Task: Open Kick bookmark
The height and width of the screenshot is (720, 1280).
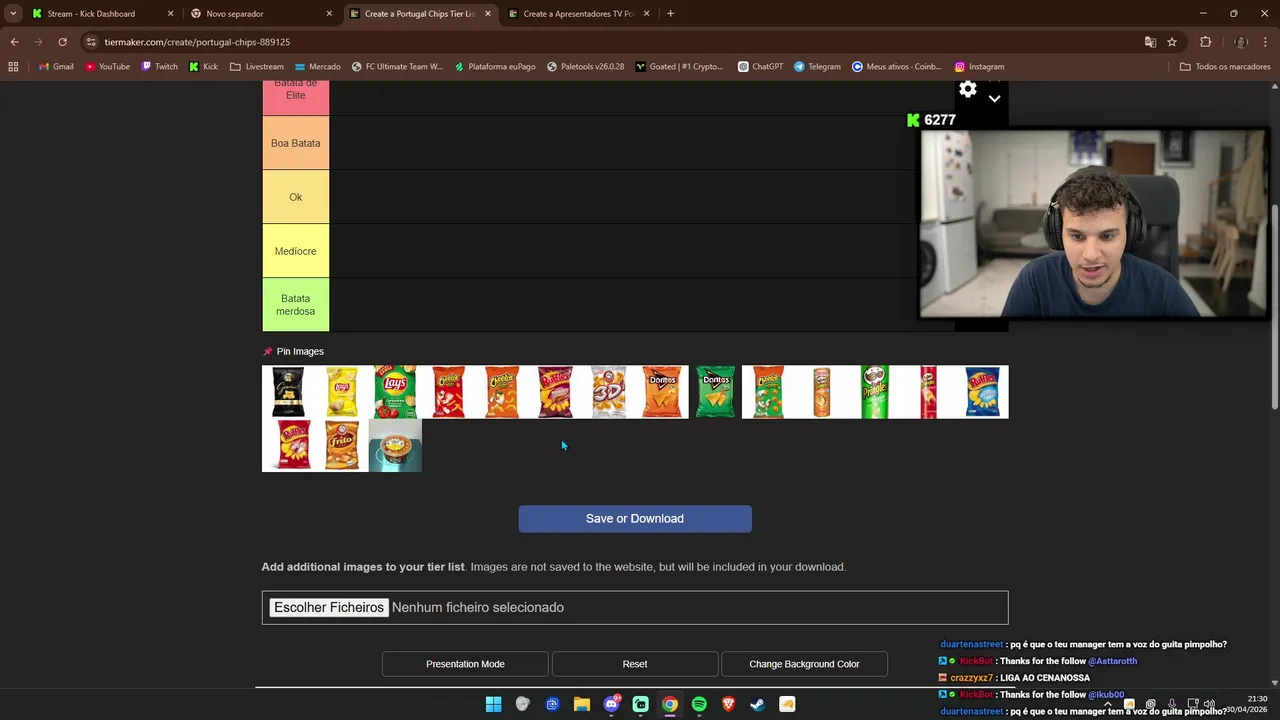Action: (203, 67)
